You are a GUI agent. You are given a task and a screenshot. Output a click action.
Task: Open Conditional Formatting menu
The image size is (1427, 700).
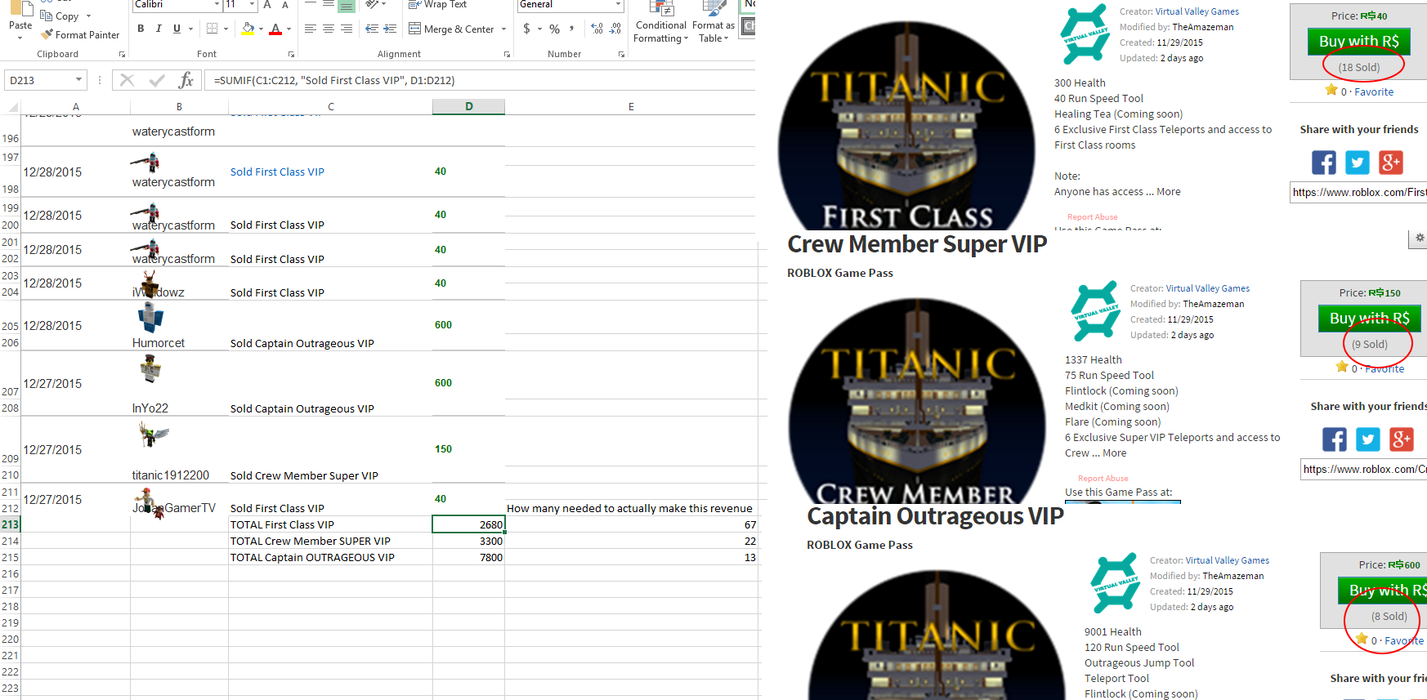661,22
